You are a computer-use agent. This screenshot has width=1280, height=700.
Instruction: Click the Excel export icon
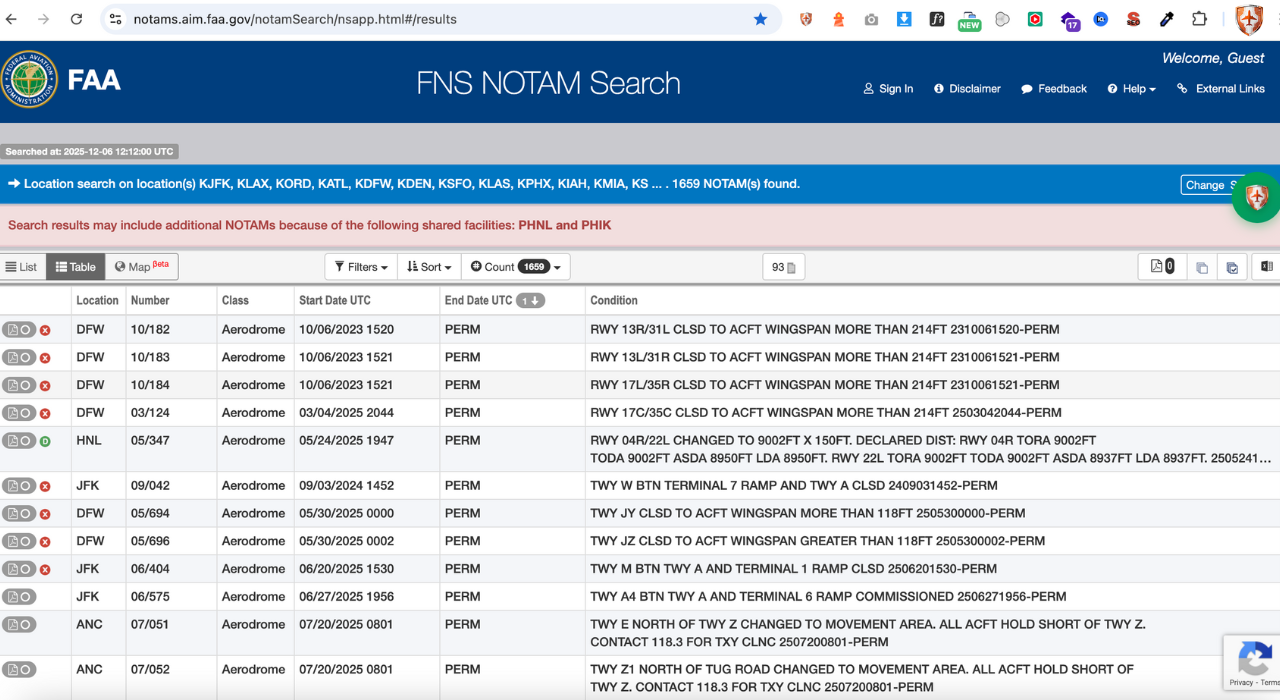1267,266
